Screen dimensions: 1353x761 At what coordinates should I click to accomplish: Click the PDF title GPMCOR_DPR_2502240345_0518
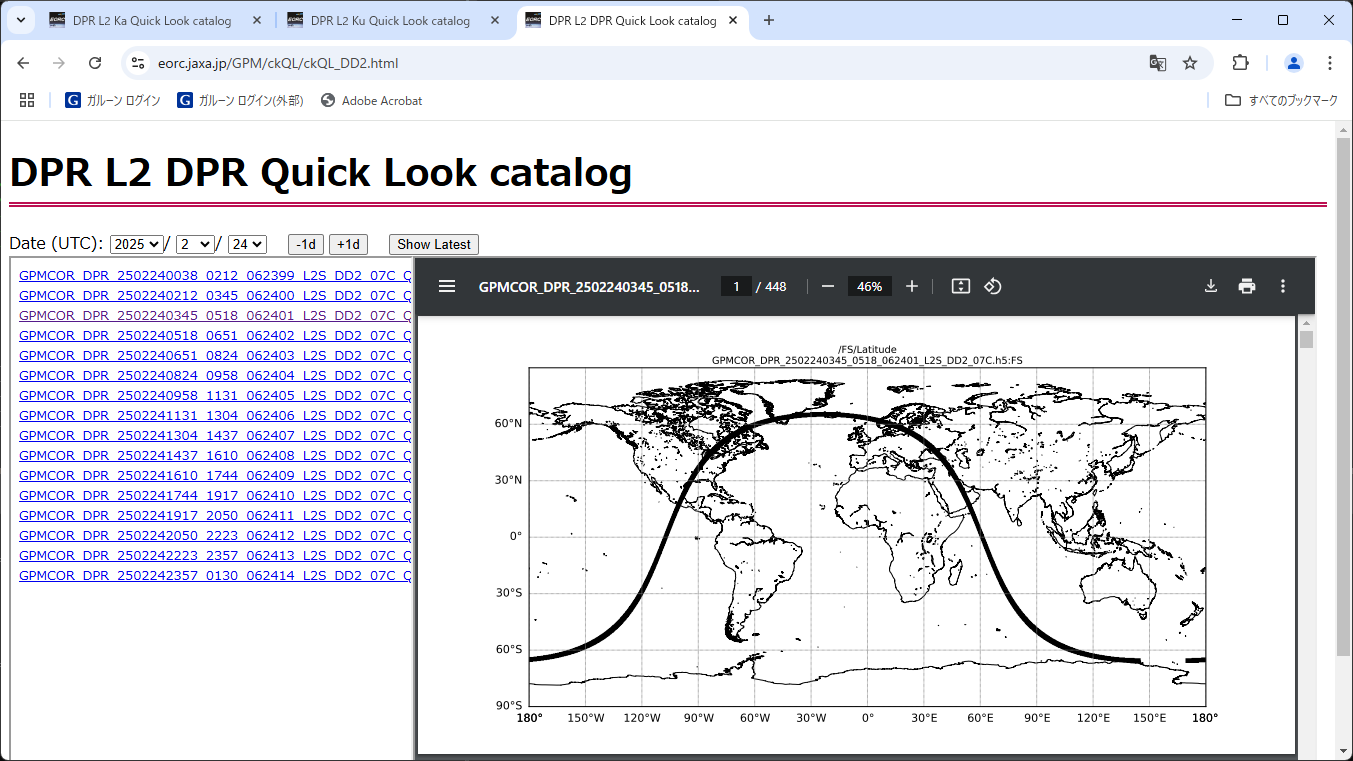tap(589, 286)
